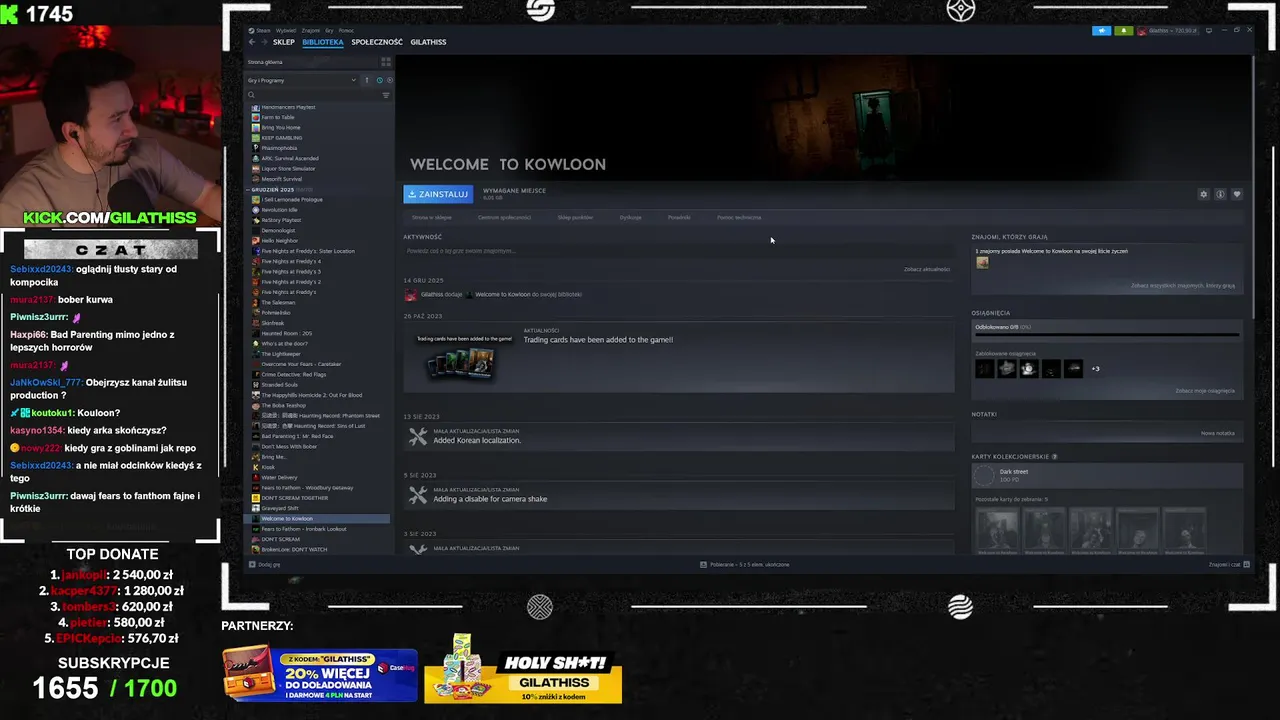Click the CaseHug partner banner
The image size is (1280, 720).
[320, 675]
